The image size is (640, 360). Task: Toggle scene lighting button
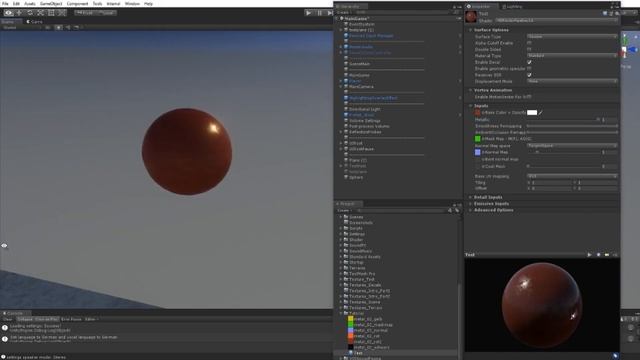coord(59,27)
